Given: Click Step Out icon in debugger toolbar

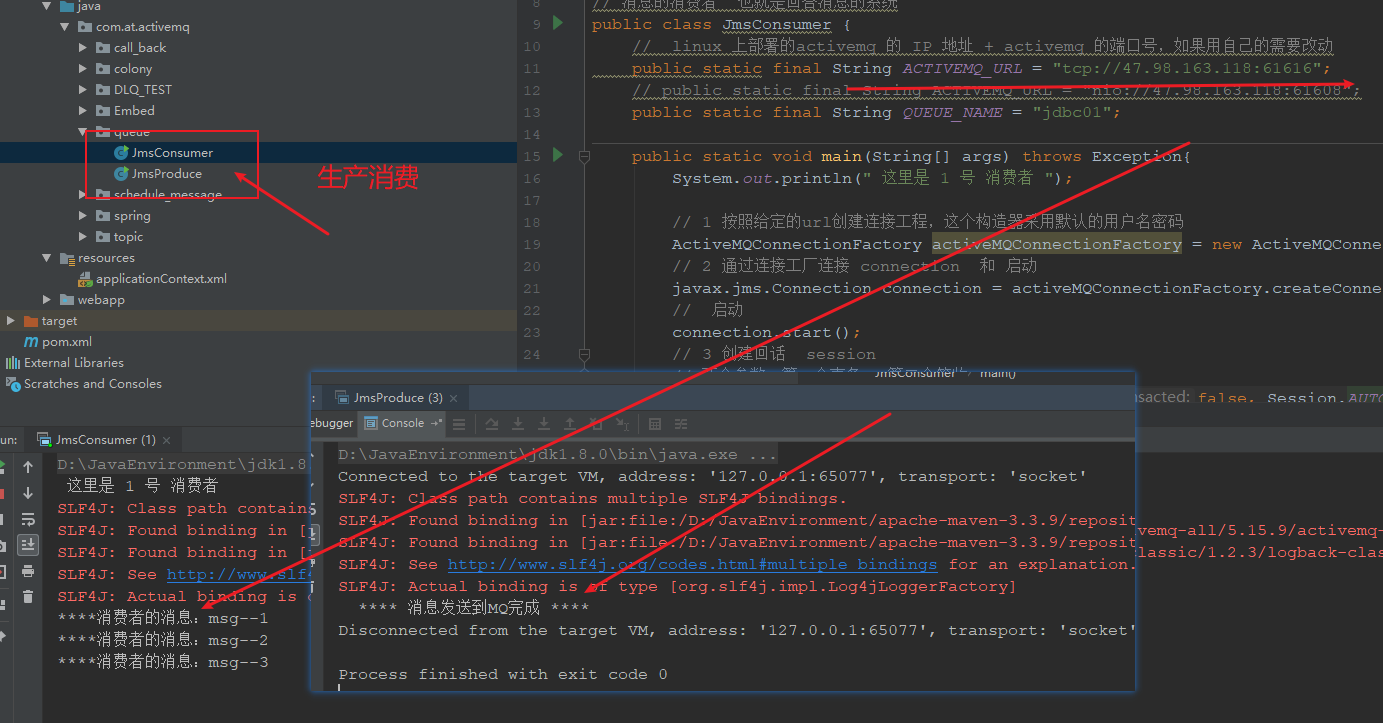Looking at the screenshot, I should 570,424.
